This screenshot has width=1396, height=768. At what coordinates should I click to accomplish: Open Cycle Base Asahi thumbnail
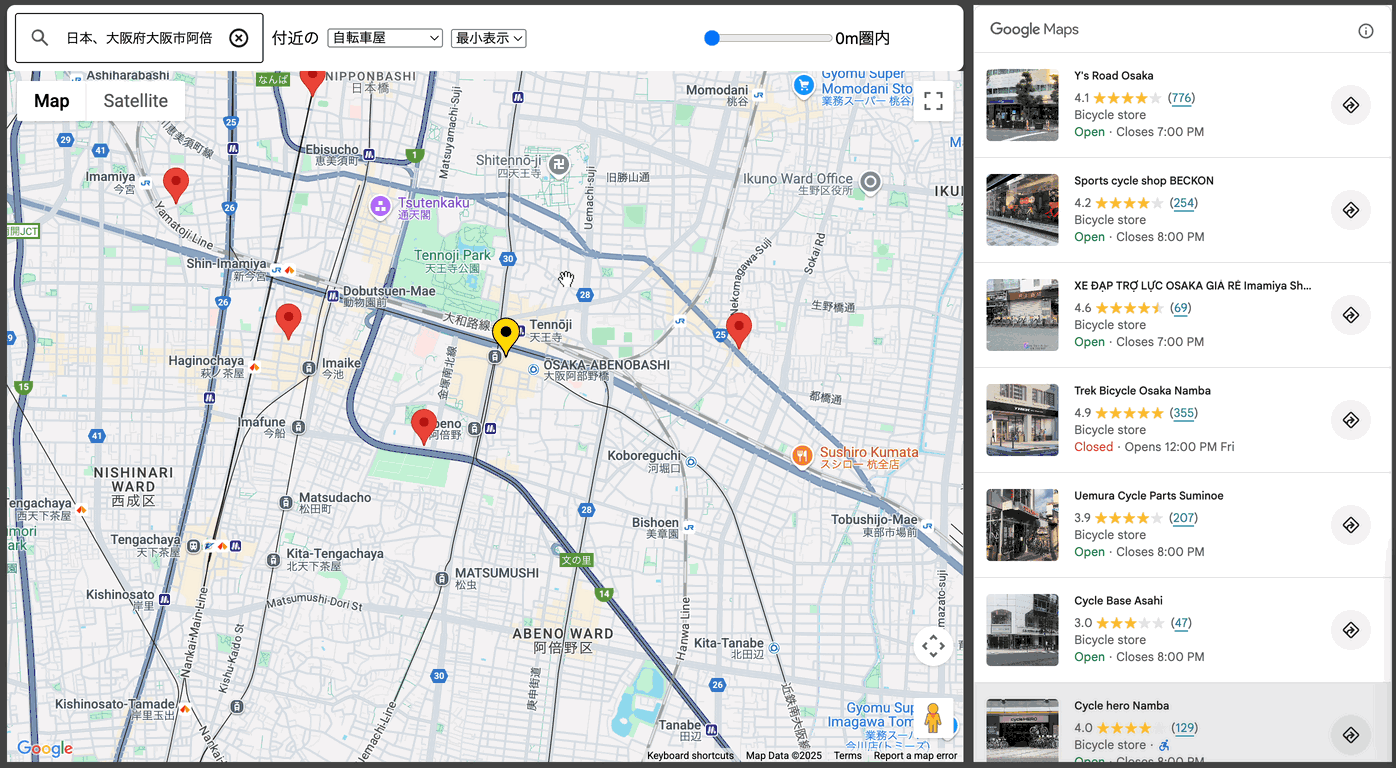1022,630
